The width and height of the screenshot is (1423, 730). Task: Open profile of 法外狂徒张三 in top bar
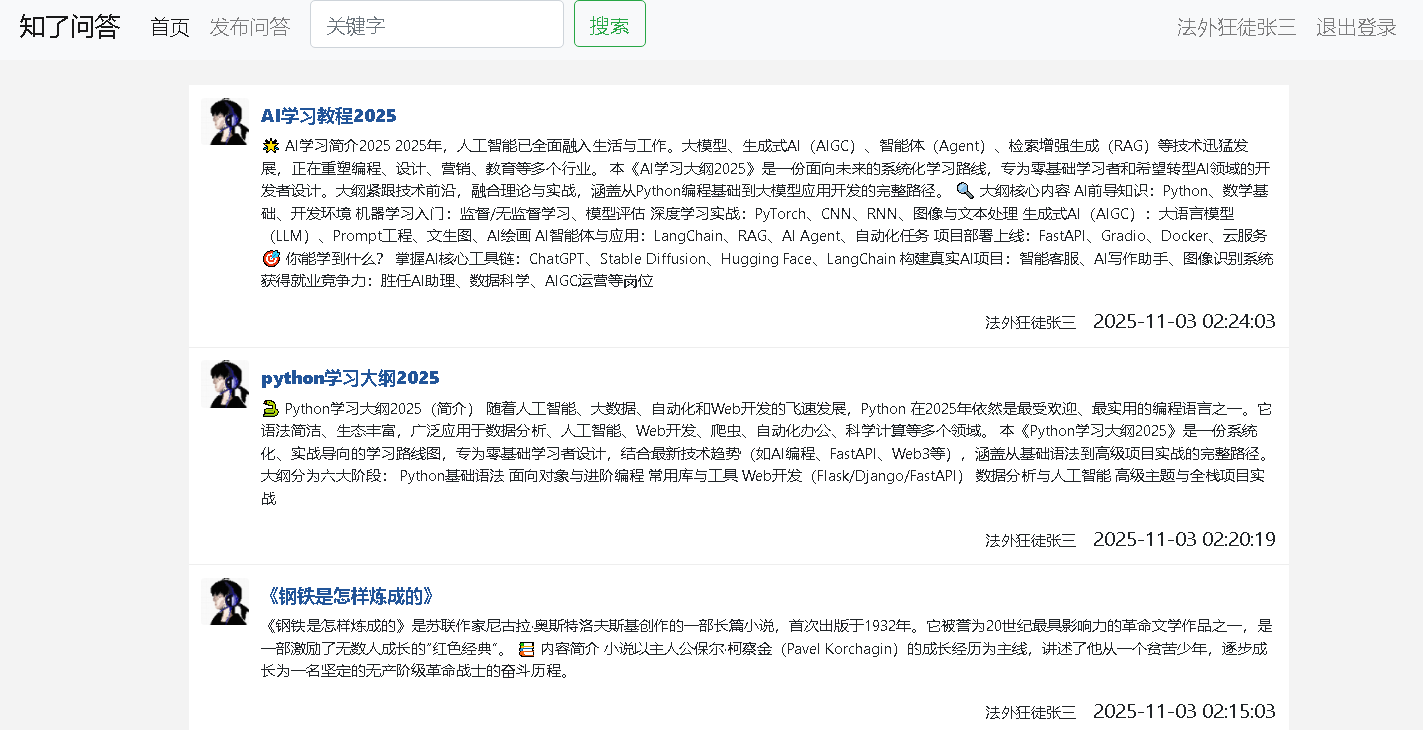click(1236, 27)
